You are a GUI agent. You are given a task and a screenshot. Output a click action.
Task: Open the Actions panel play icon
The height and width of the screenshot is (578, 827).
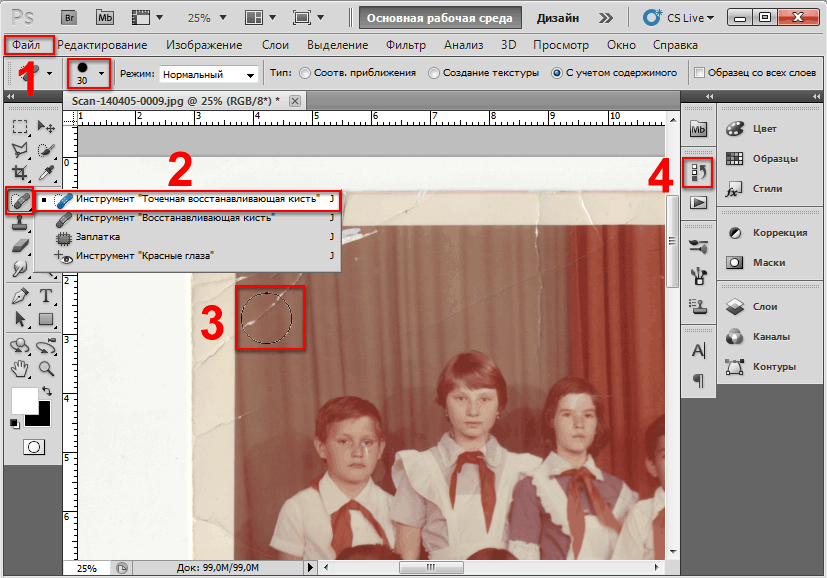tap(698, 203)
